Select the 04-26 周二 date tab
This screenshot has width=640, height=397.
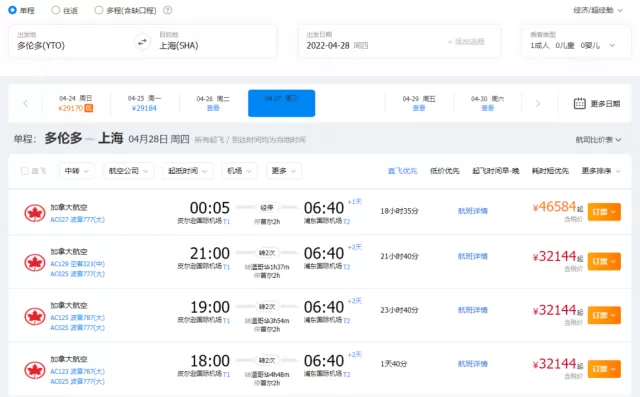pos(213,103)
